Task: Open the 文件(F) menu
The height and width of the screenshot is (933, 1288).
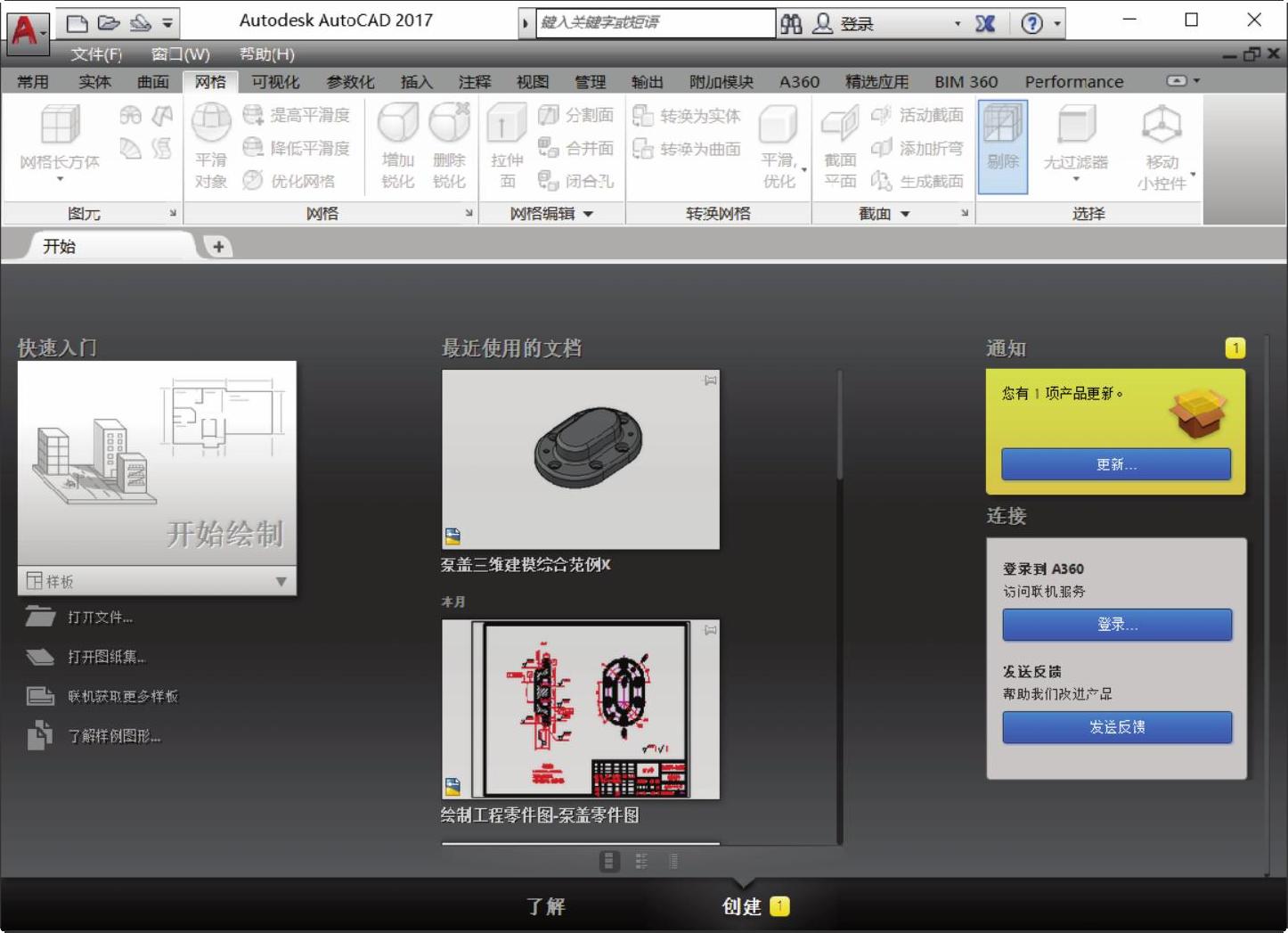Action: point(96,54)
